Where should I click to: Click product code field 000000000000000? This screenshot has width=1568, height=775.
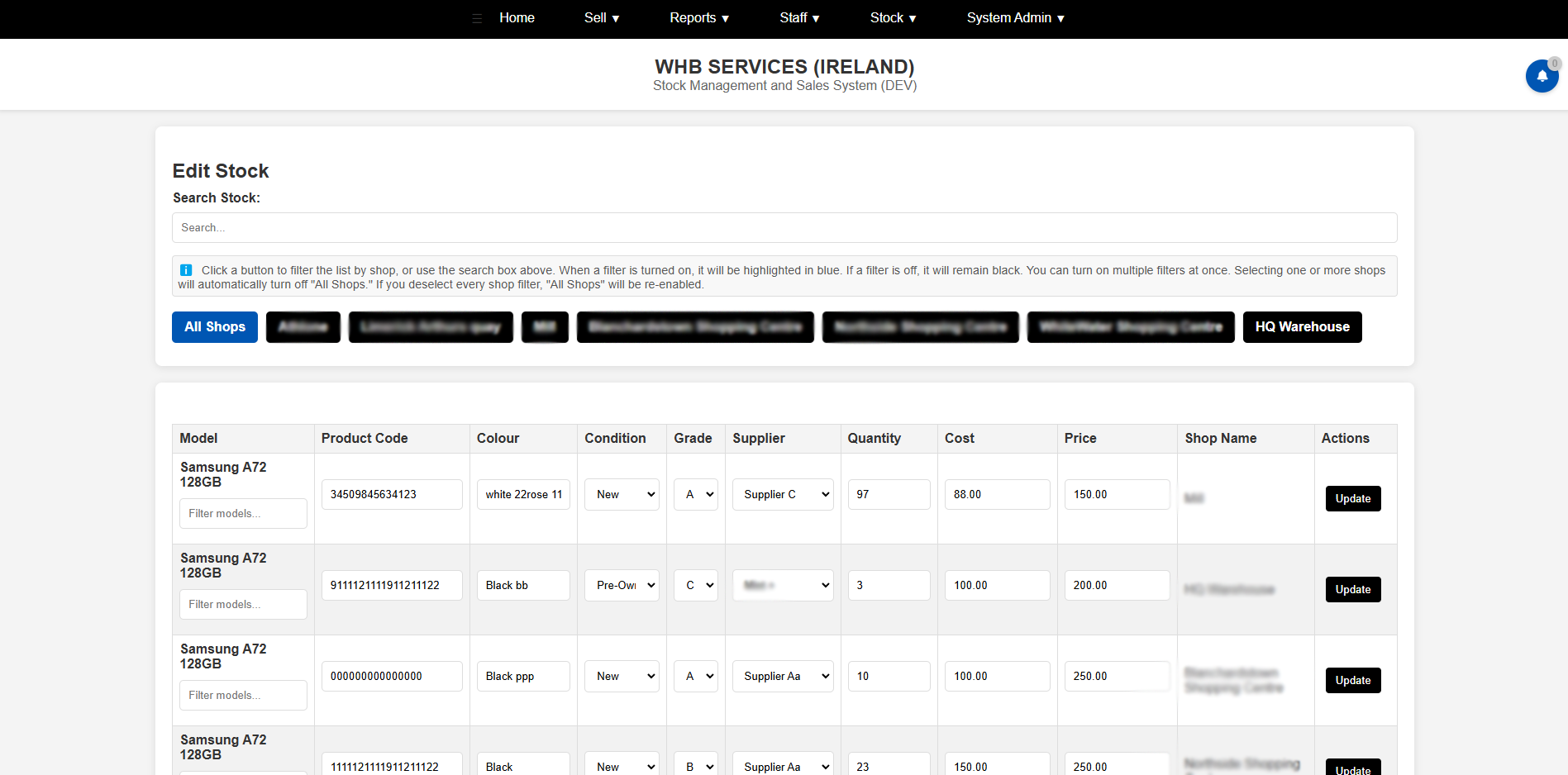point(392,676)
